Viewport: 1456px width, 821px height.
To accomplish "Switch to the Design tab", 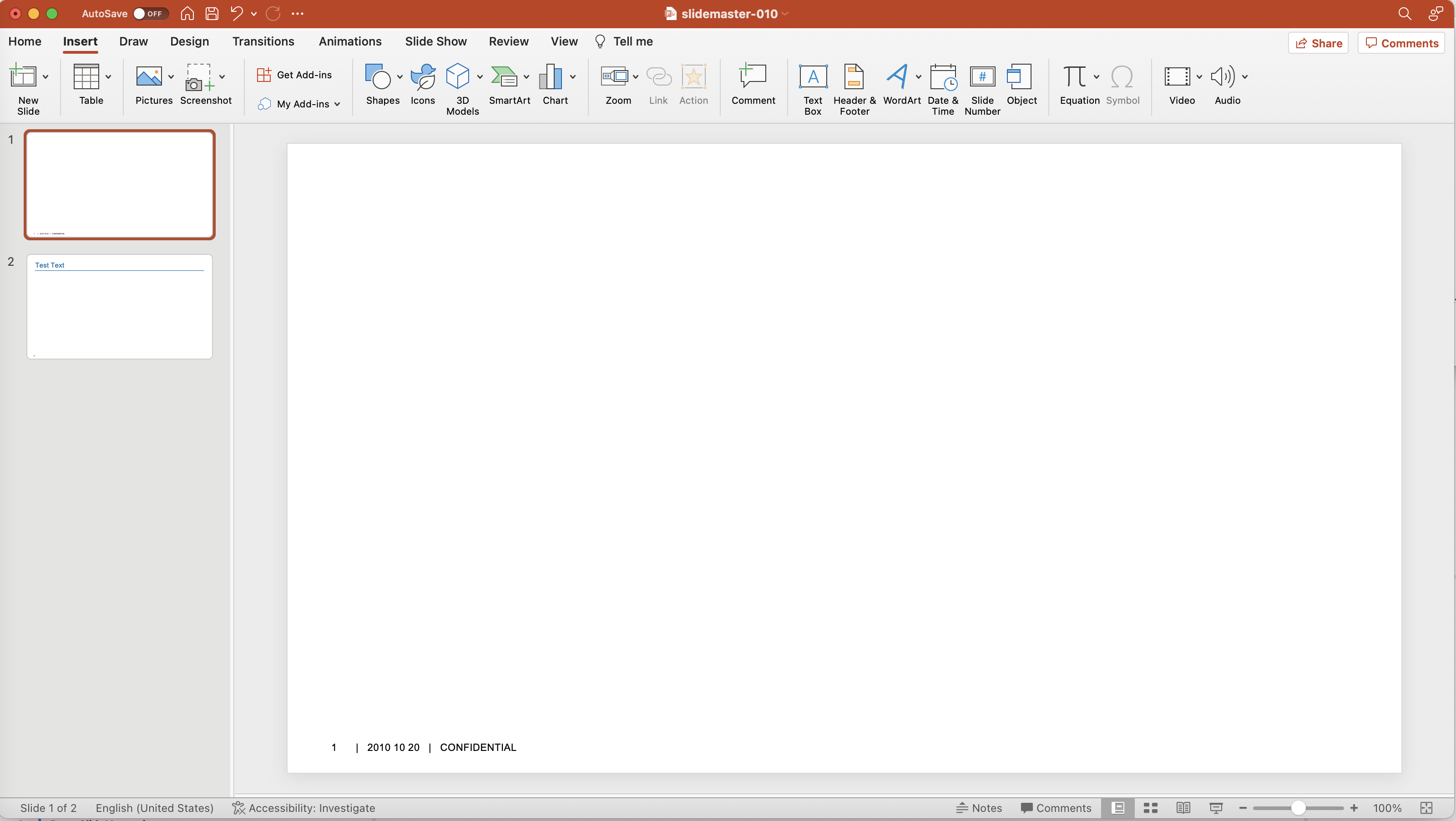I will coord(189,42).
